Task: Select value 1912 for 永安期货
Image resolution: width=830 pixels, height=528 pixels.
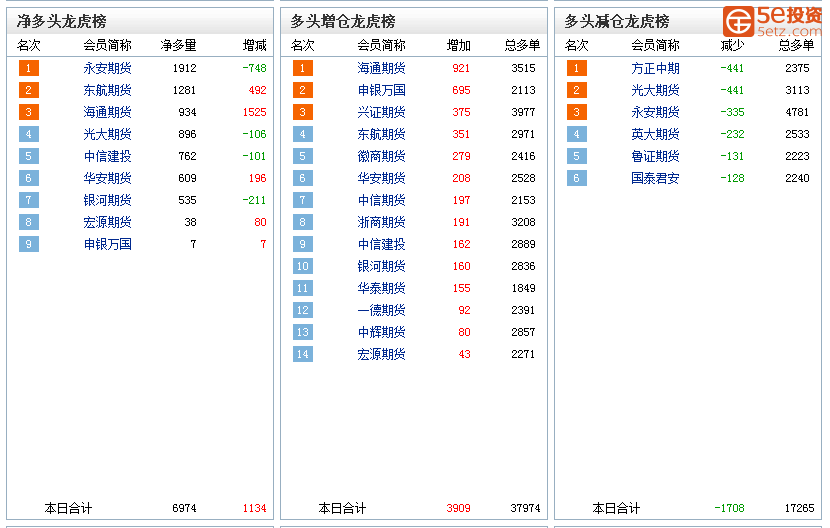Action: [x=185, y=68]
